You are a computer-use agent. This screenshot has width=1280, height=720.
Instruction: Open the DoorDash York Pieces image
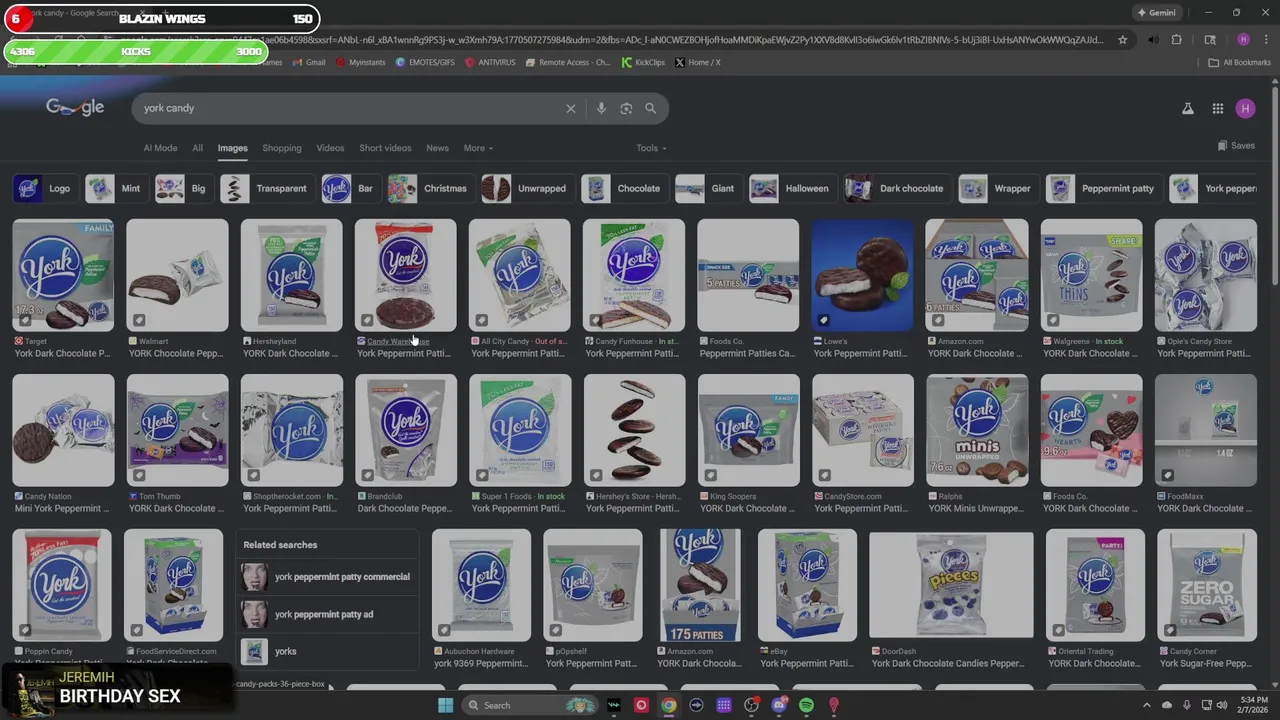click(x=951, y=585)
